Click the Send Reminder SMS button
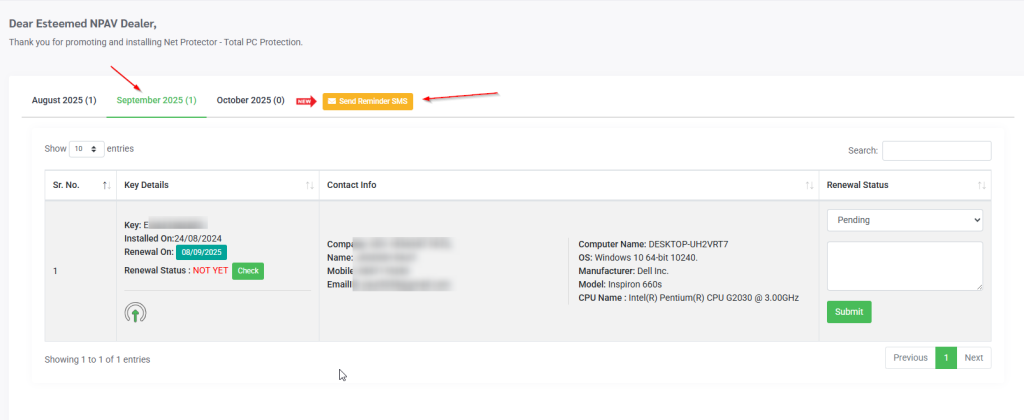 click(x=367, y=101)
